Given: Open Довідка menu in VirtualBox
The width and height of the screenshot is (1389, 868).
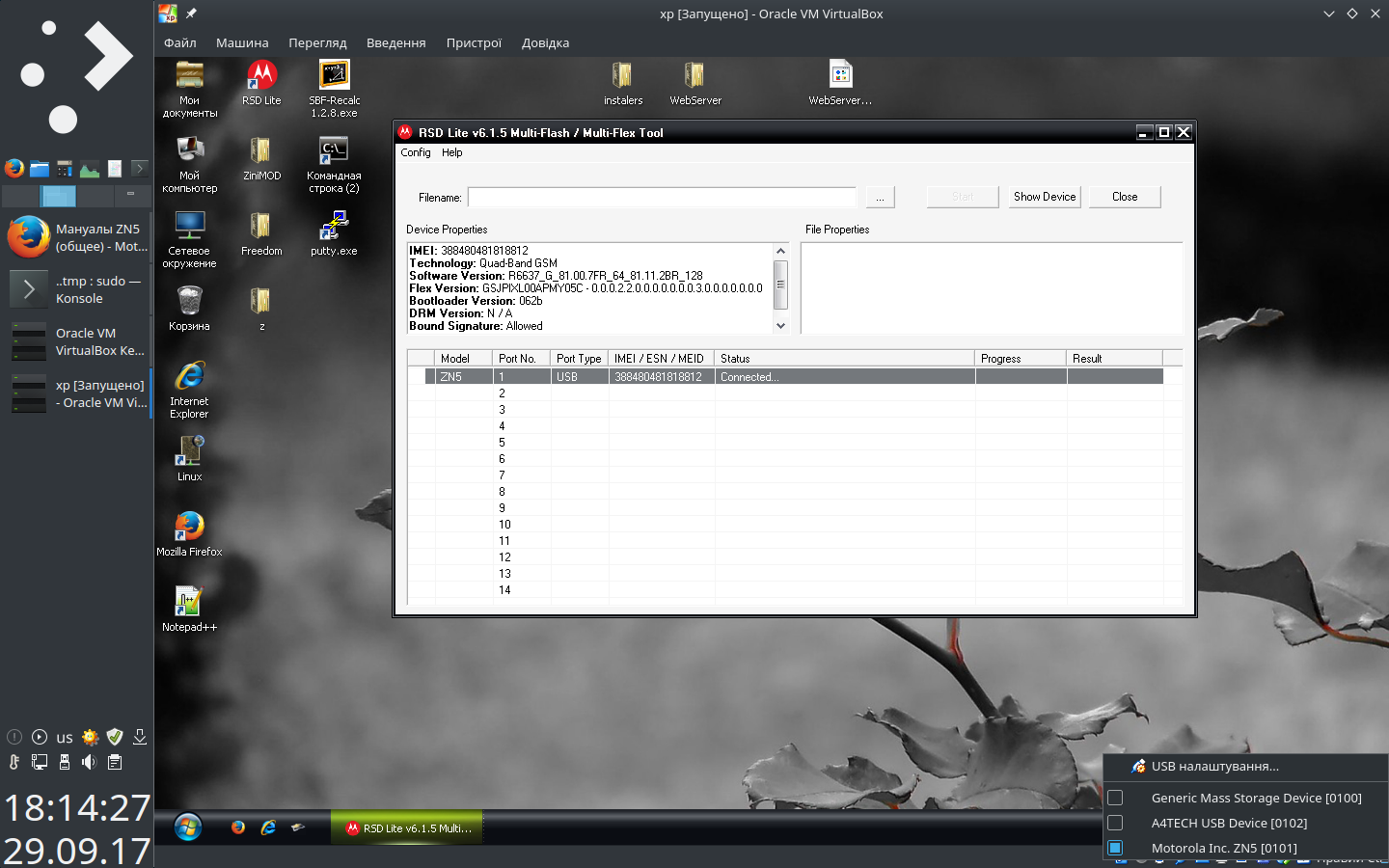Looking at the screenshot, I should (545, 42).
